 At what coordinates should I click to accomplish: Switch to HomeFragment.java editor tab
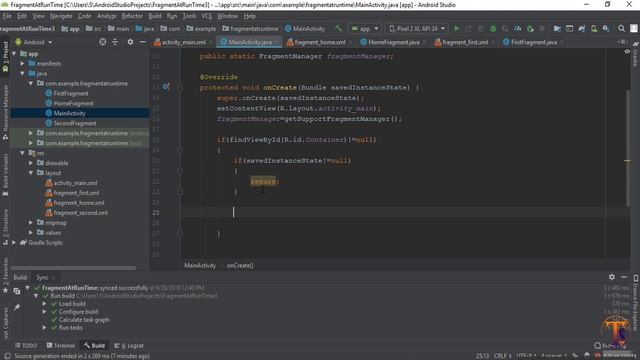[393, 42]
